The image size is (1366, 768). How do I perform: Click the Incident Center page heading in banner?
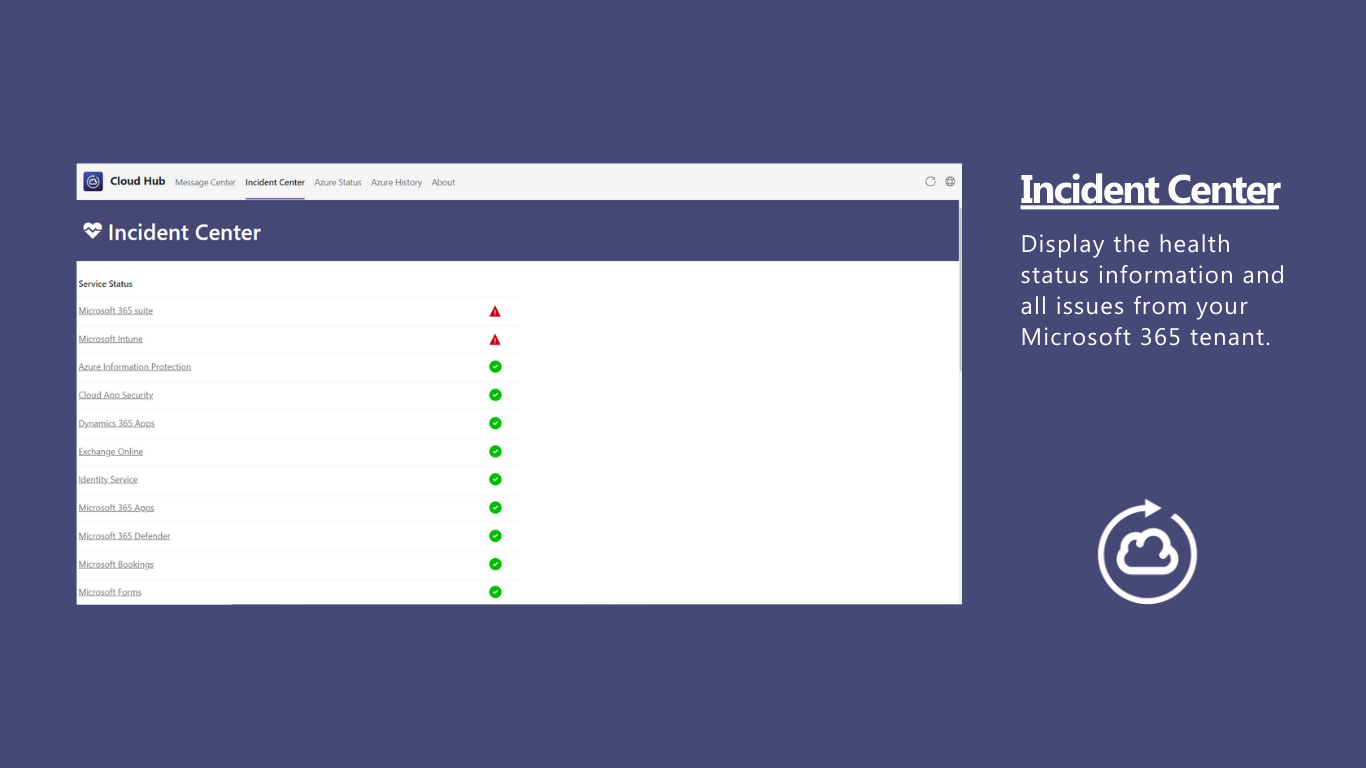pyautogui.click(x=184, y=232)
